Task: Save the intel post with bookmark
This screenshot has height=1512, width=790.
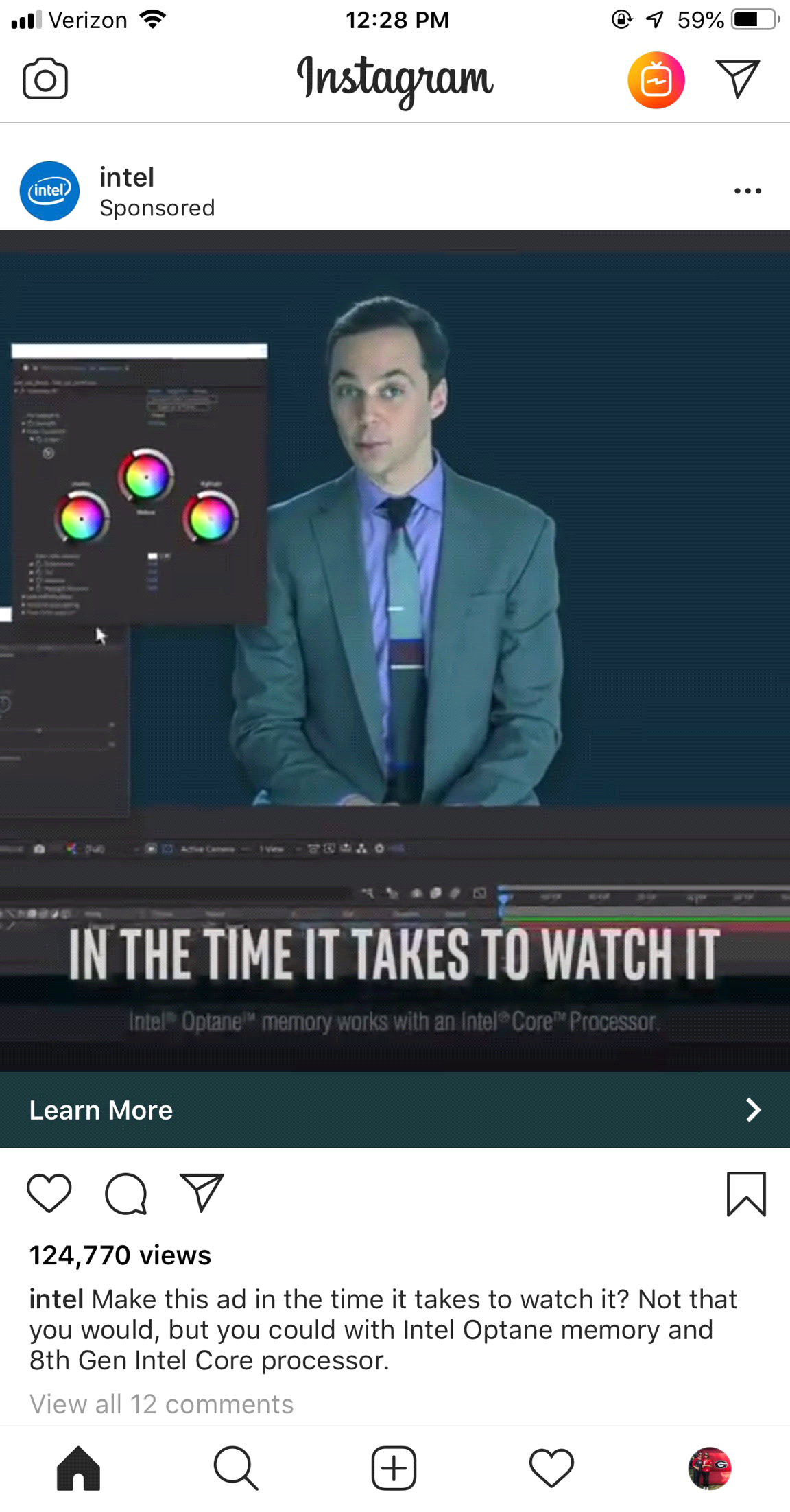Action: (746, 1194)
